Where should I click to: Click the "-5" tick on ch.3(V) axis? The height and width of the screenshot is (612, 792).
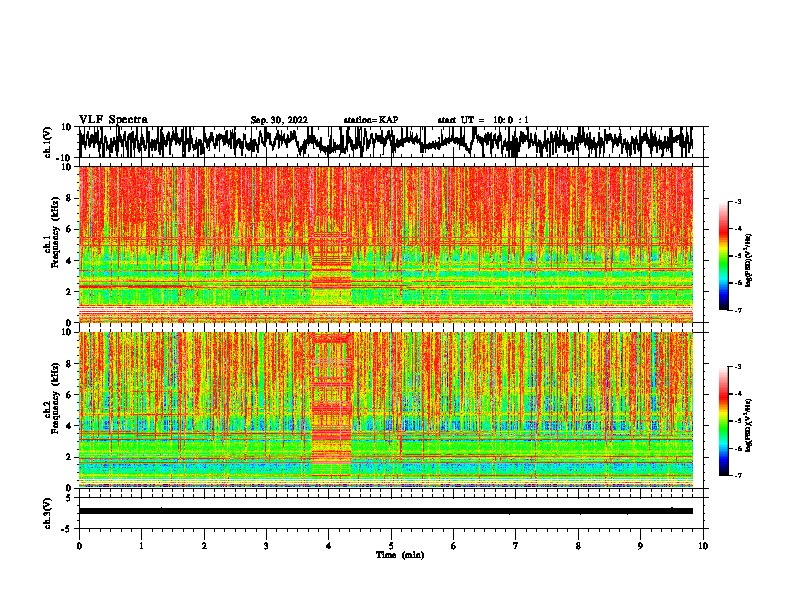pos(67,529)
